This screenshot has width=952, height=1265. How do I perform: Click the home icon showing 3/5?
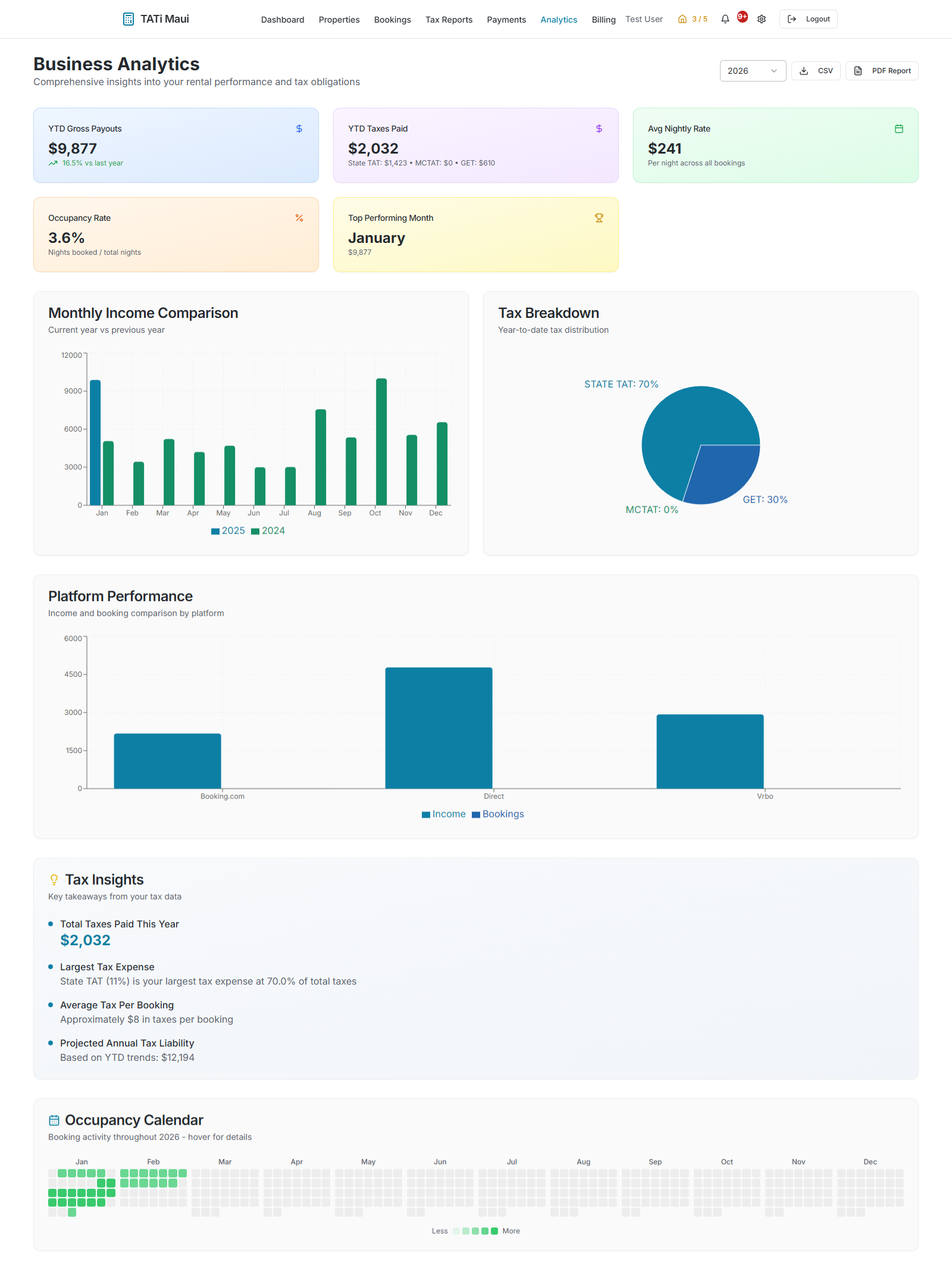pyautogui.click(x=682, y=18)
